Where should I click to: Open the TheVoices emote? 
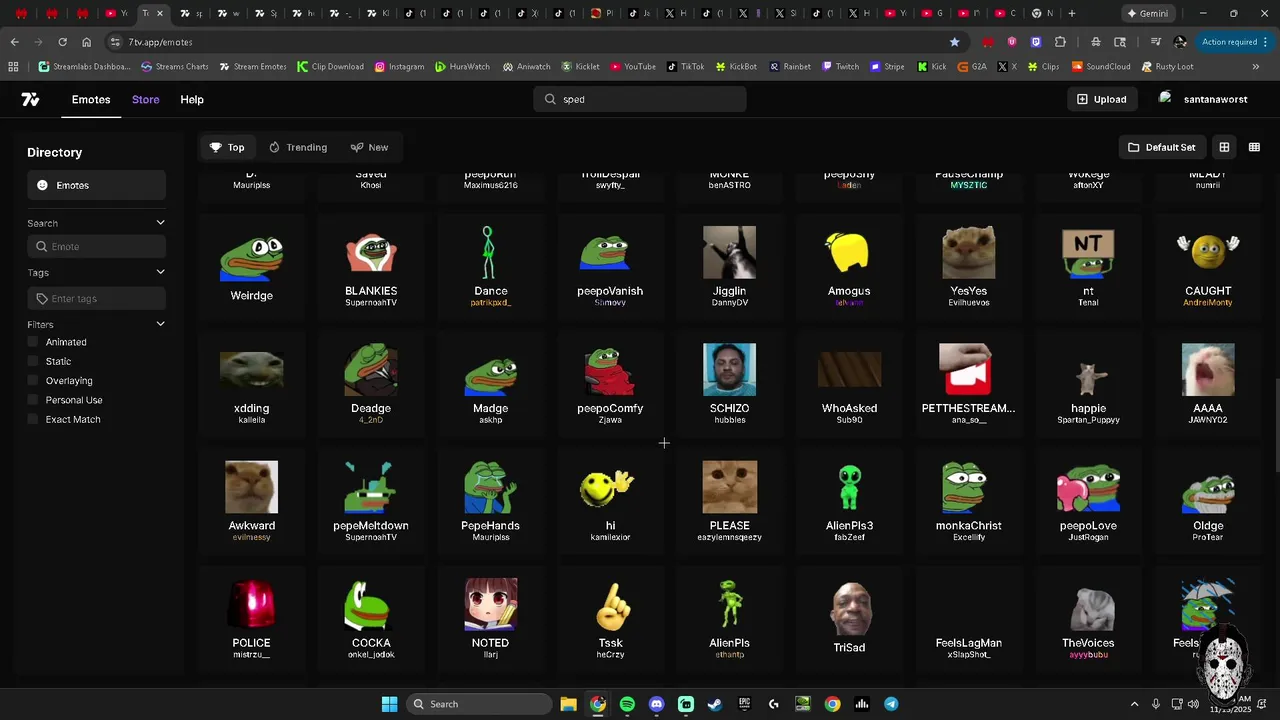1088,619
